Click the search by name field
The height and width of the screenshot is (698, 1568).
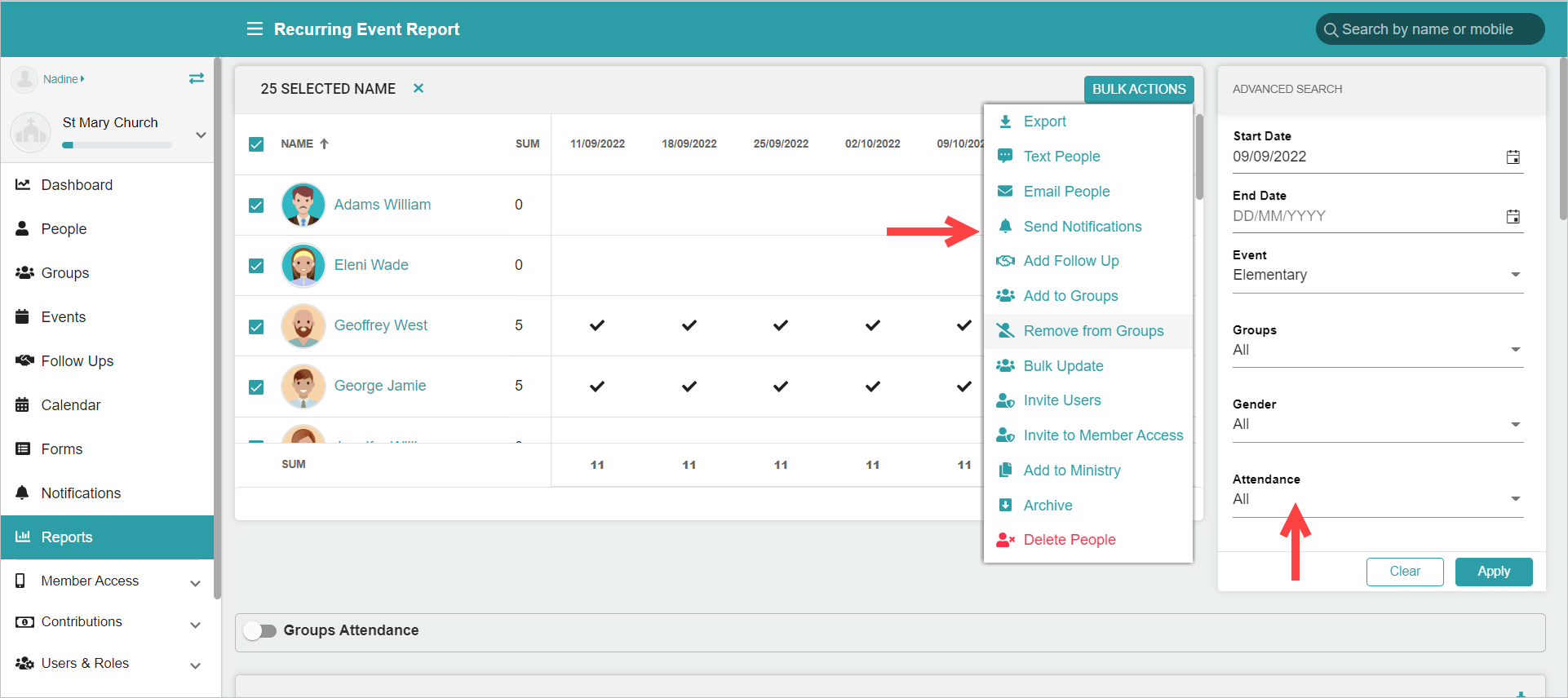[x=1430, y=29]
